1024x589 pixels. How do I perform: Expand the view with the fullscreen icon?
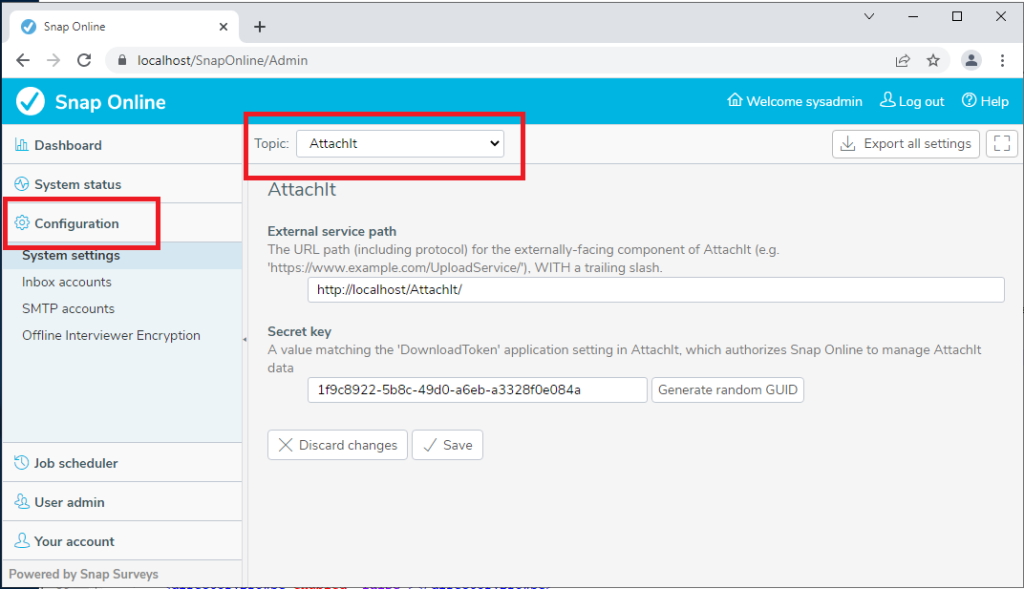pyautogui.click(x=1001, y=143)
